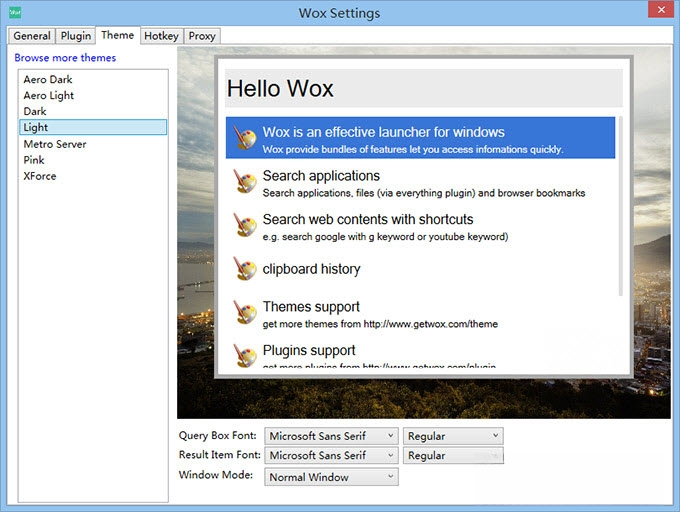Screen dimensions: 680x512
Task: Click the Wox app icon in title bar
Action: coord(15,12)
